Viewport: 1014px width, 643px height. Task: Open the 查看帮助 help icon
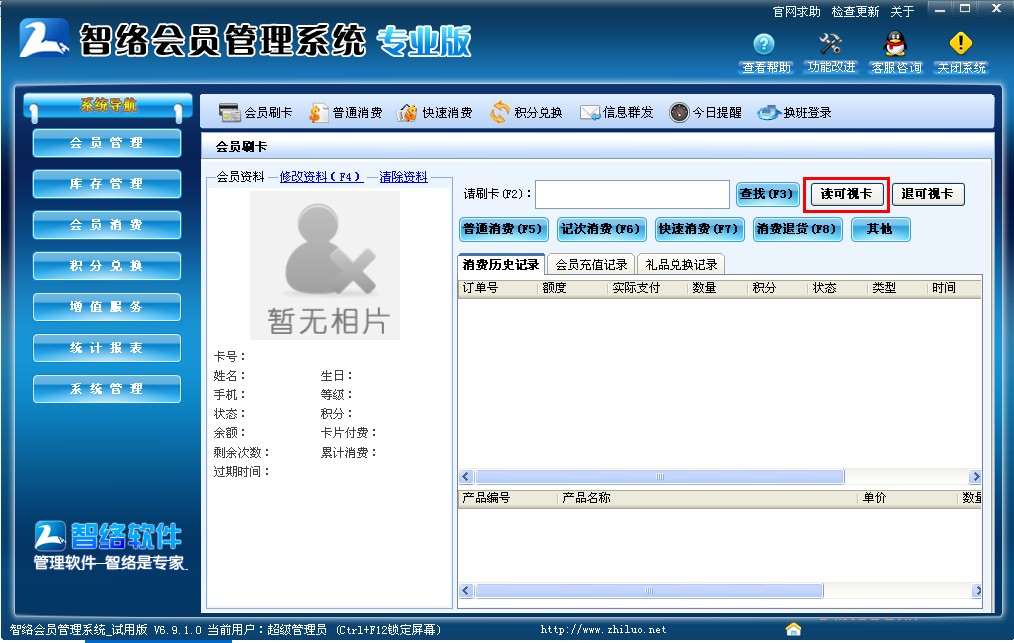pos(764,44)
